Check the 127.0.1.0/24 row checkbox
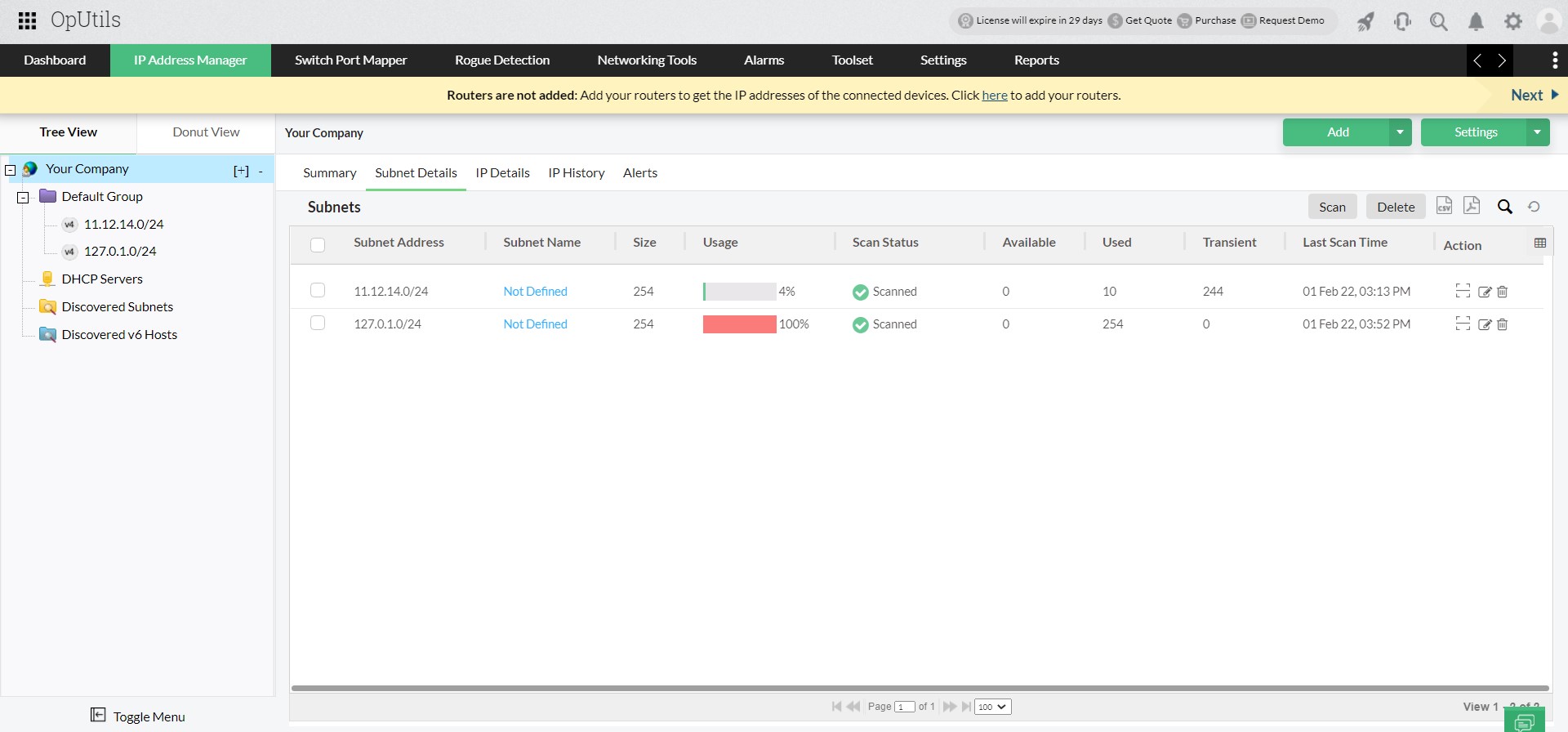 [318, 323]
